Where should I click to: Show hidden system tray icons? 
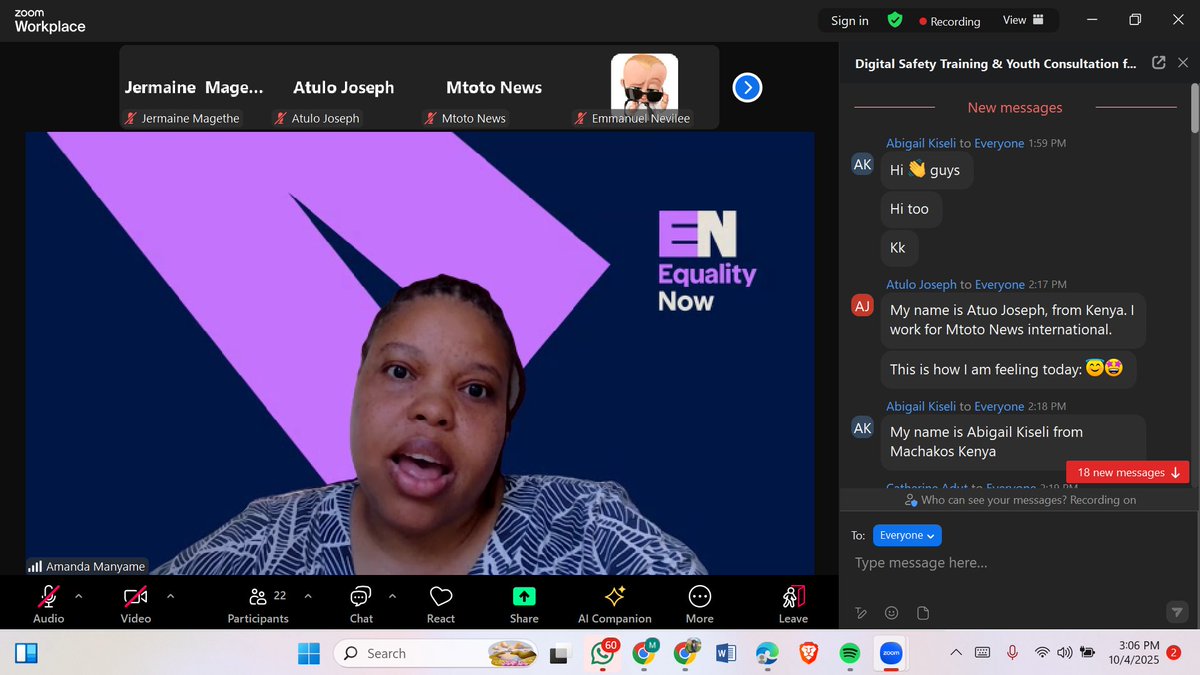(956, 653)
